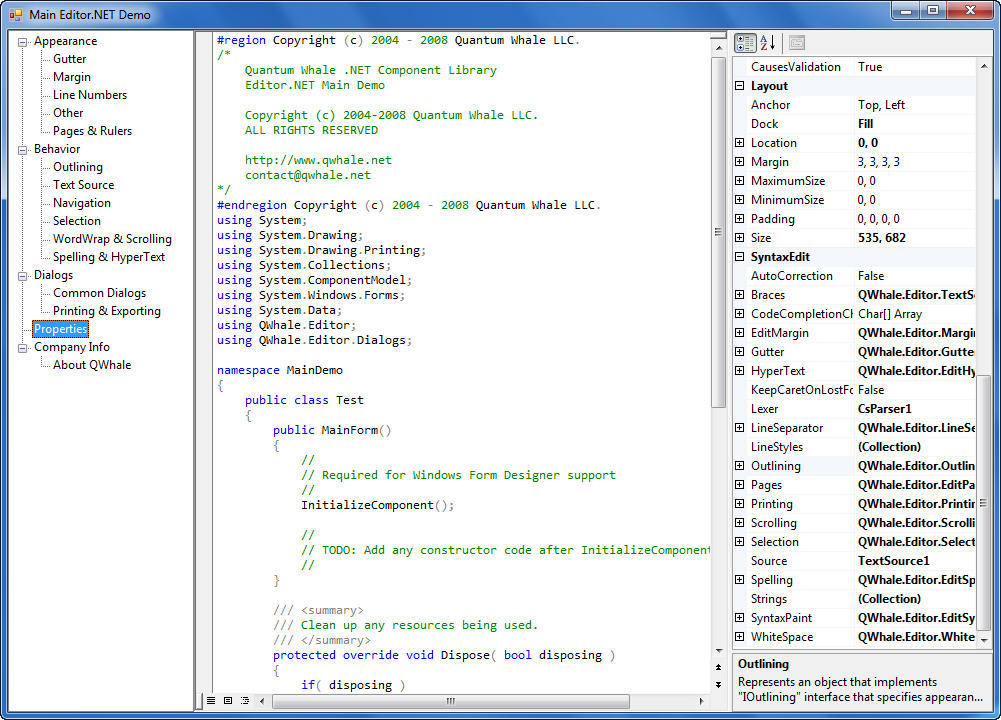This screenshot has width=1001, height=720.
Task: Expand the Outlining property in the grid
Action: [740, 465]
